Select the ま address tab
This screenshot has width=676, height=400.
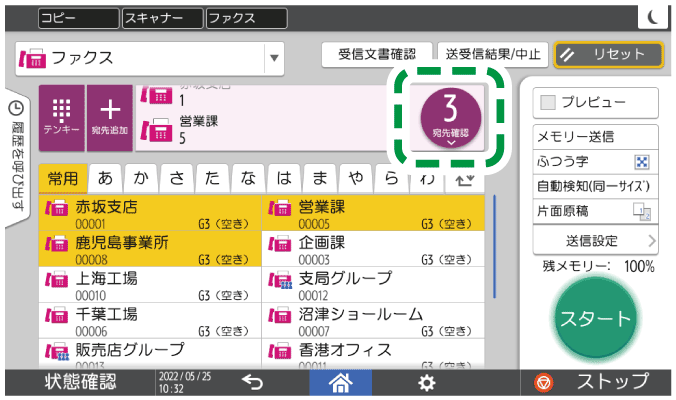click(x=320, y=178)
